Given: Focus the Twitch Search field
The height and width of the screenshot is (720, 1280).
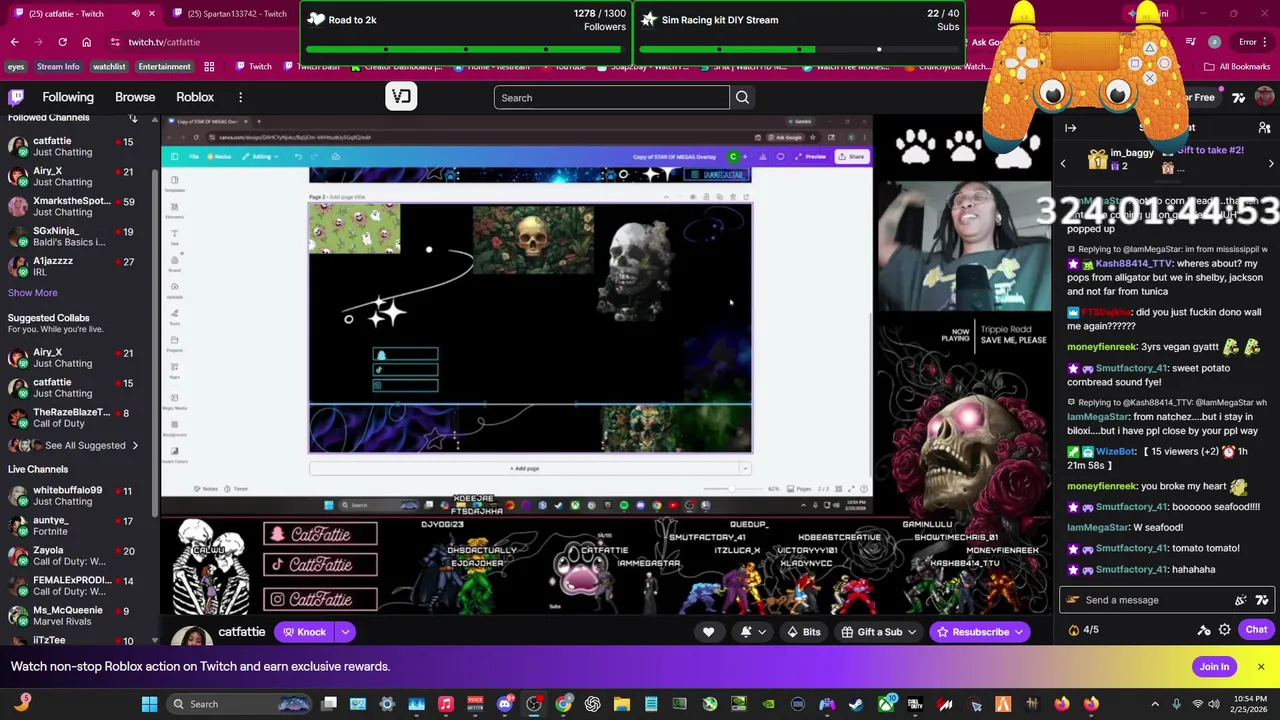Looking at the screenshot, I should [611, 97].
